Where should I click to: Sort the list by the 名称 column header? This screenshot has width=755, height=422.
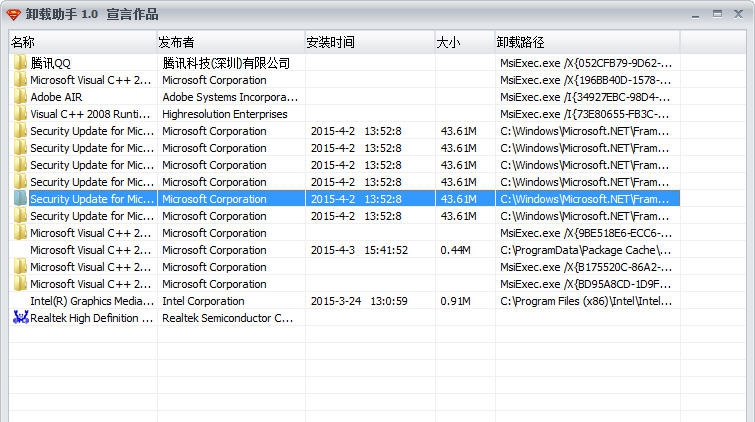click(83, 42)
